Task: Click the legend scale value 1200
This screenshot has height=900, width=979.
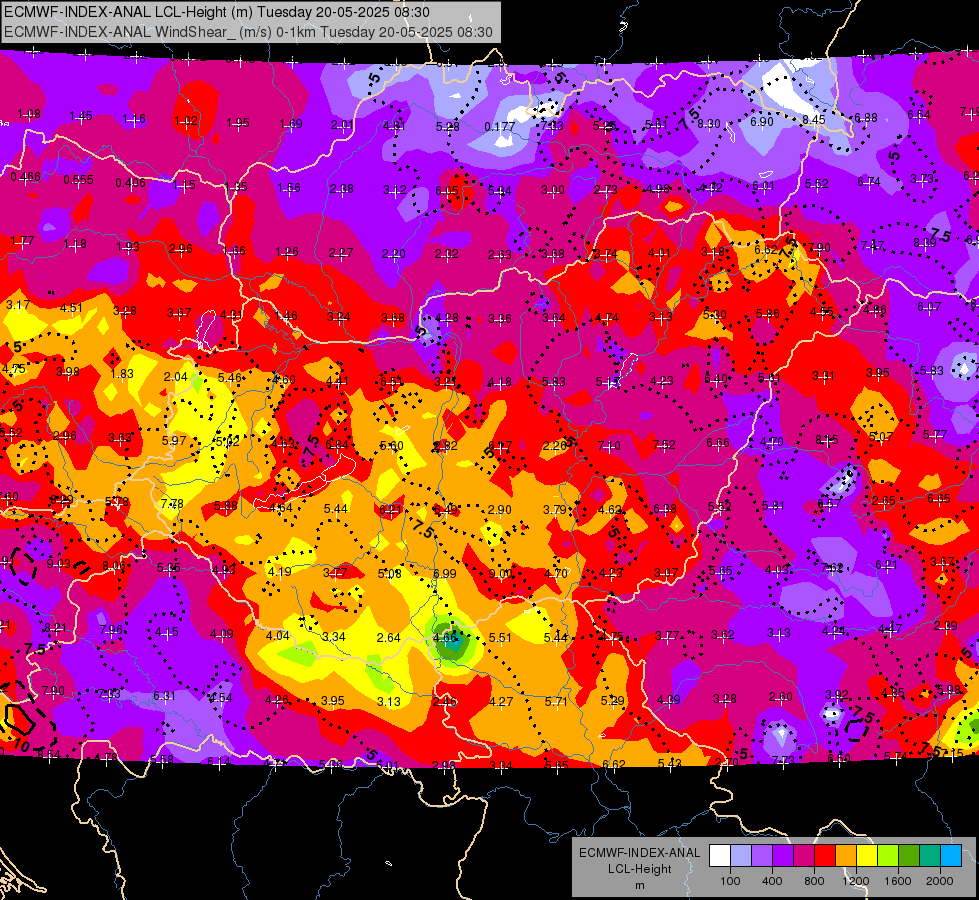Action: tap(856, 881)
